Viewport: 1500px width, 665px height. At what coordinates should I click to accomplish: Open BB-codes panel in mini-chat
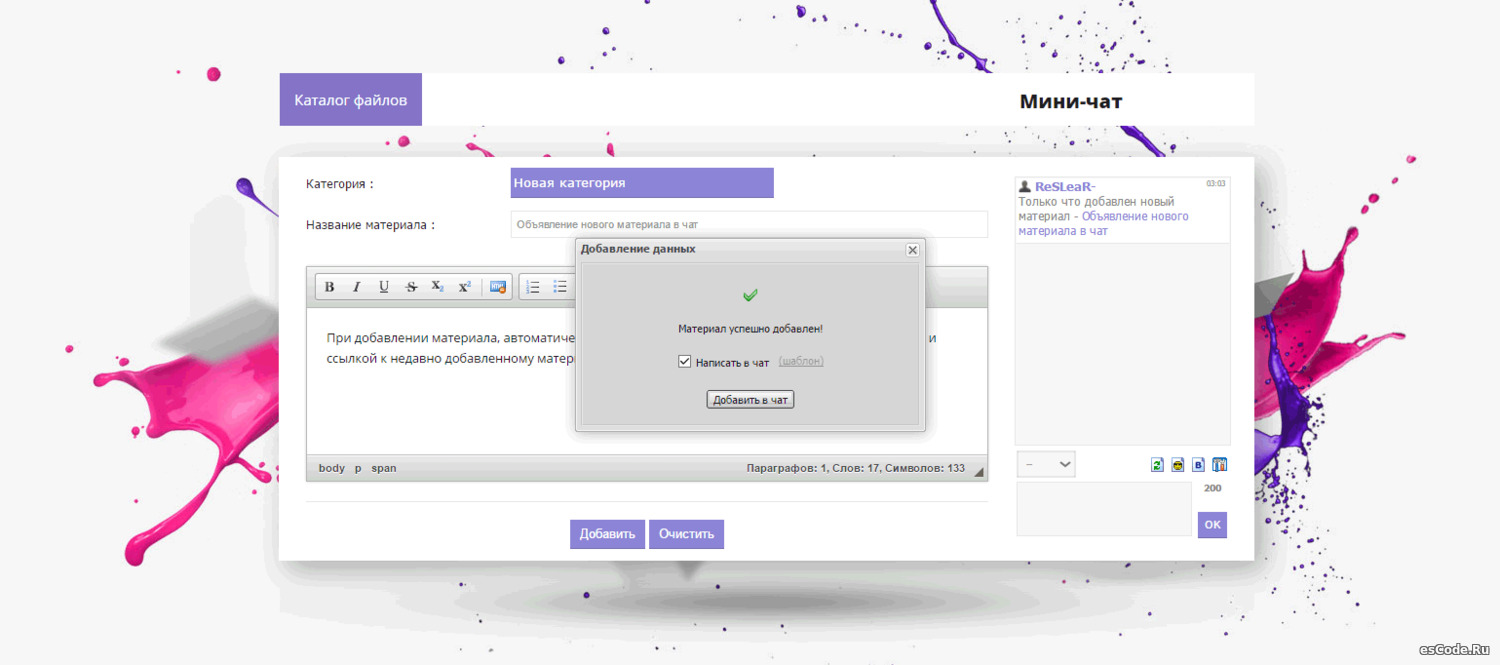[x=1199, y=465]
